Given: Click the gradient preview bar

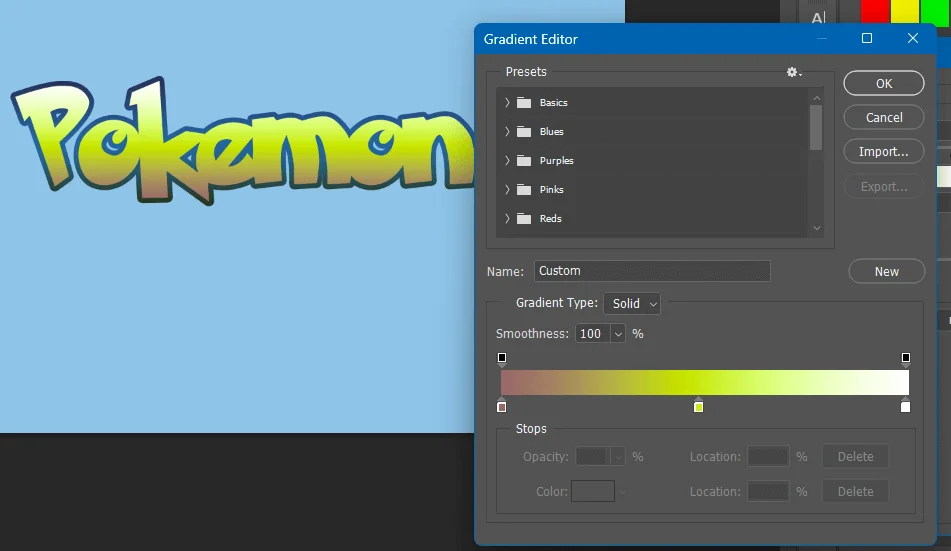Looking at the screenshot, I should [x=705, y=382].
